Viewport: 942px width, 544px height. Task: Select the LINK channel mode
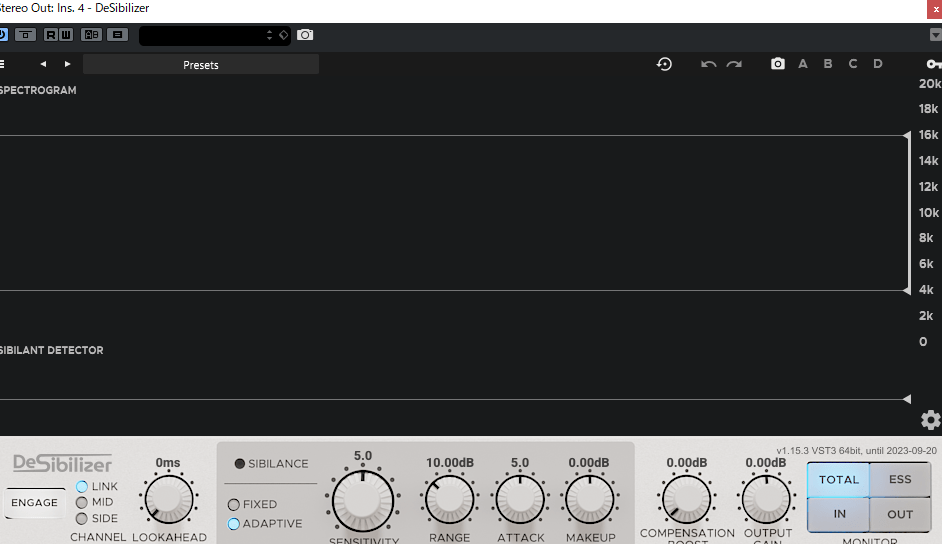[82, 486]
